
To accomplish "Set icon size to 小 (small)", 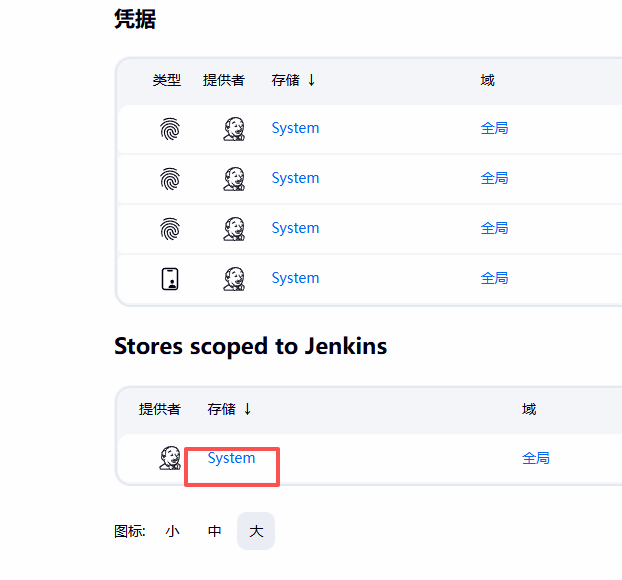I will [x=173, y=531].
